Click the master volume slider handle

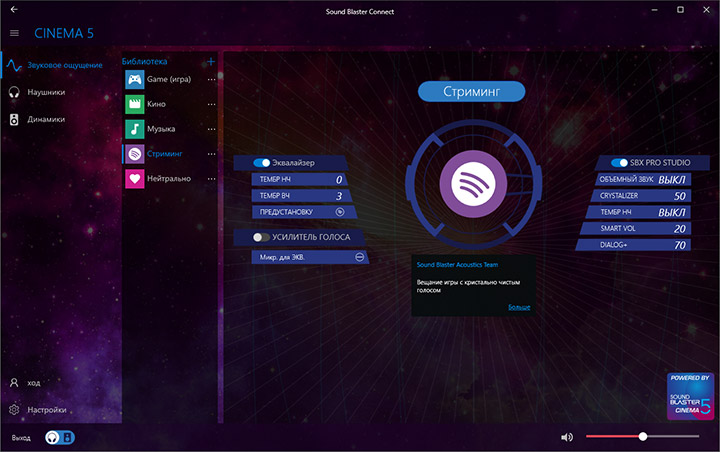[643, 436]
